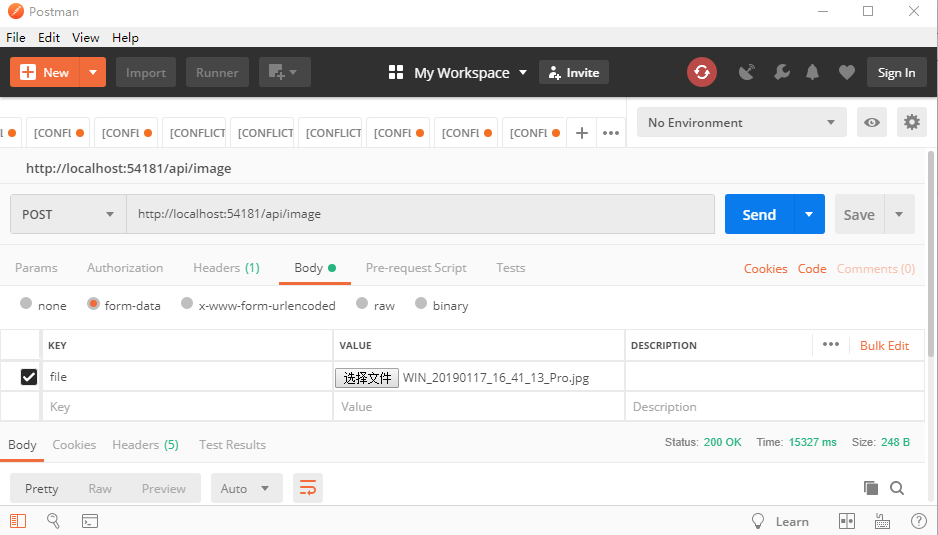Click the Send button

[759, 214]
